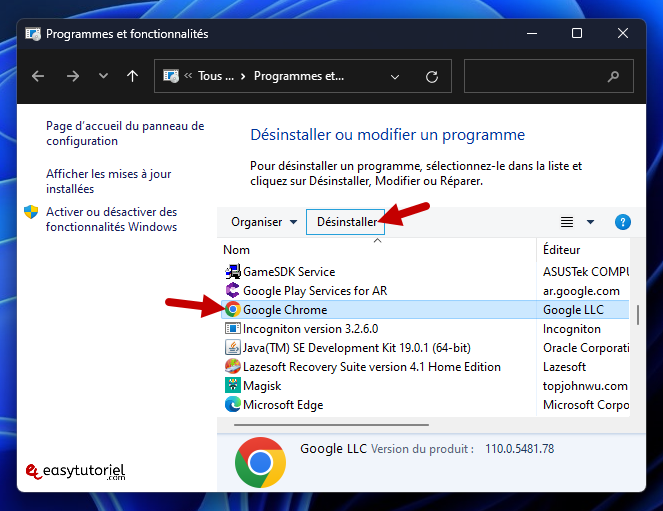Expand the address bar history dropdown

(x=395, y=77)
